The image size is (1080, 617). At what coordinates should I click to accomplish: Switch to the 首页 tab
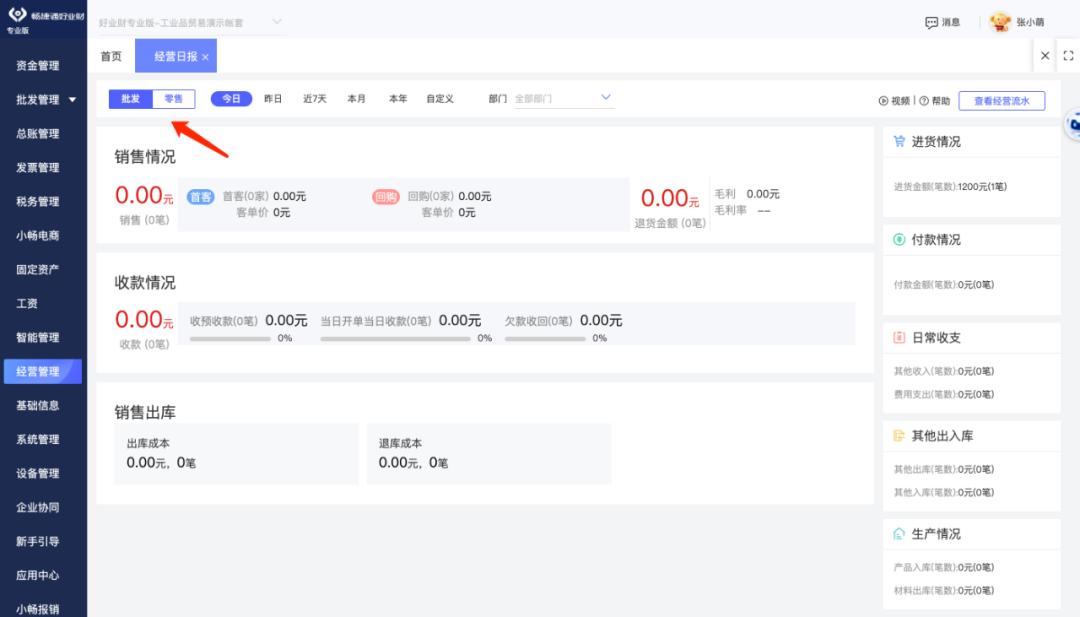tap(110, 56)
